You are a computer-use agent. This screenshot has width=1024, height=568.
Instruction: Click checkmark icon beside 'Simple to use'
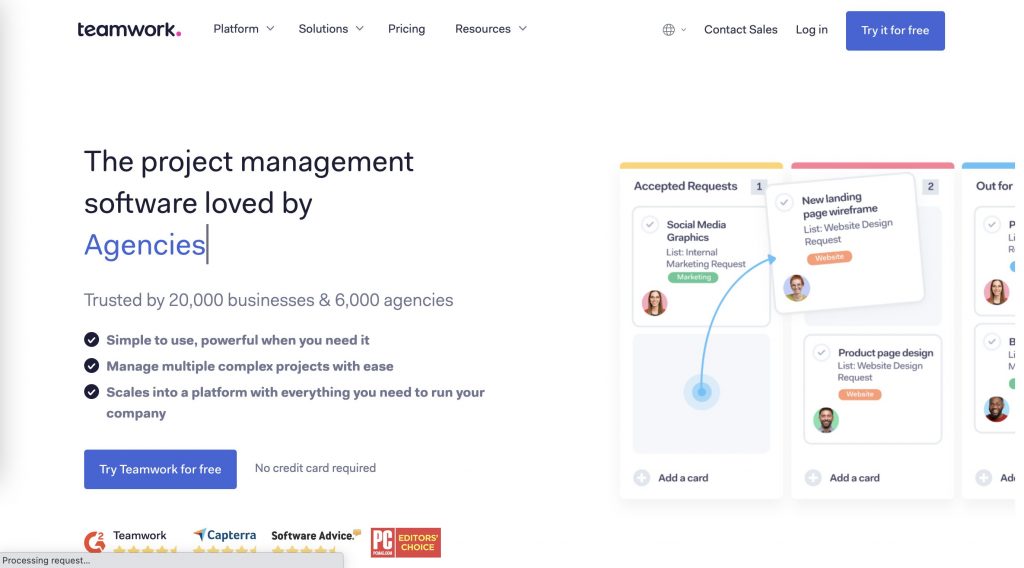tap(91, 339)
